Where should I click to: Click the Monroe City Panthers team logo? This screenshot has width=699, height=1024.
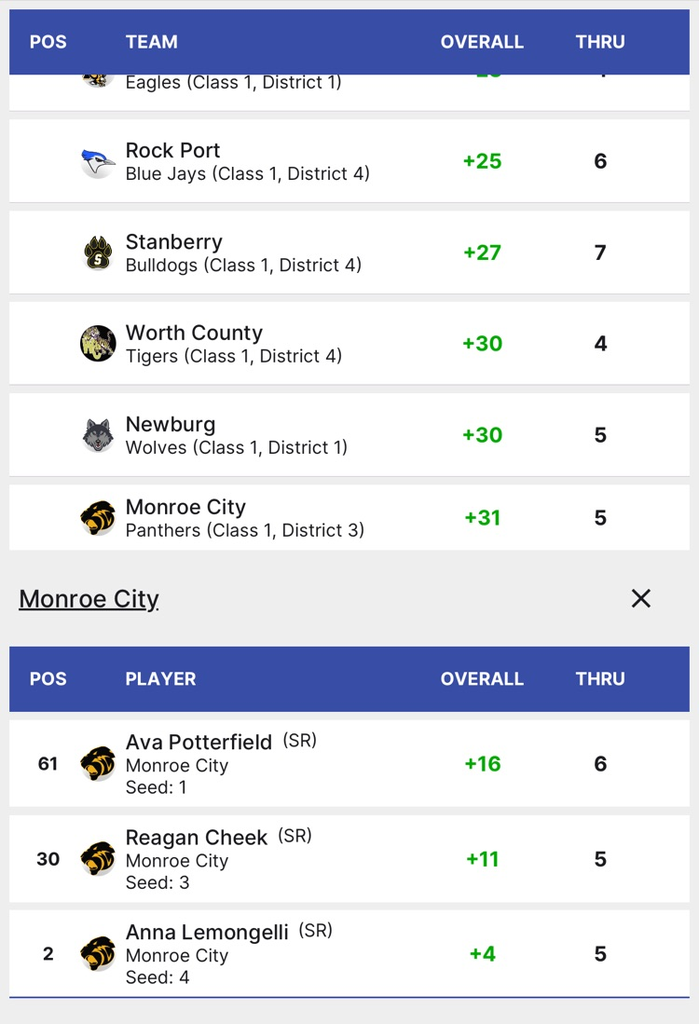(98, 518)
